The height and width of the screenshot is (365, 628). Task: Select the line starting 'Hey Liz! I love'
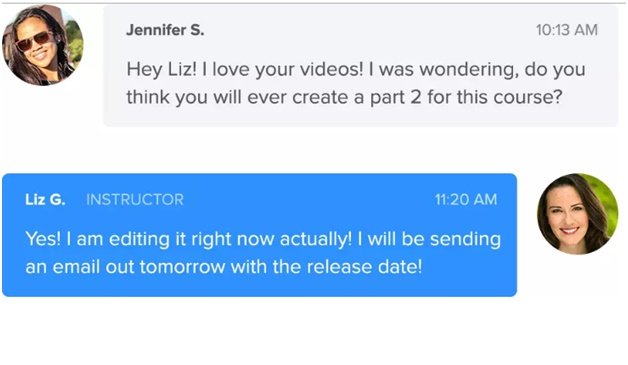356,70
